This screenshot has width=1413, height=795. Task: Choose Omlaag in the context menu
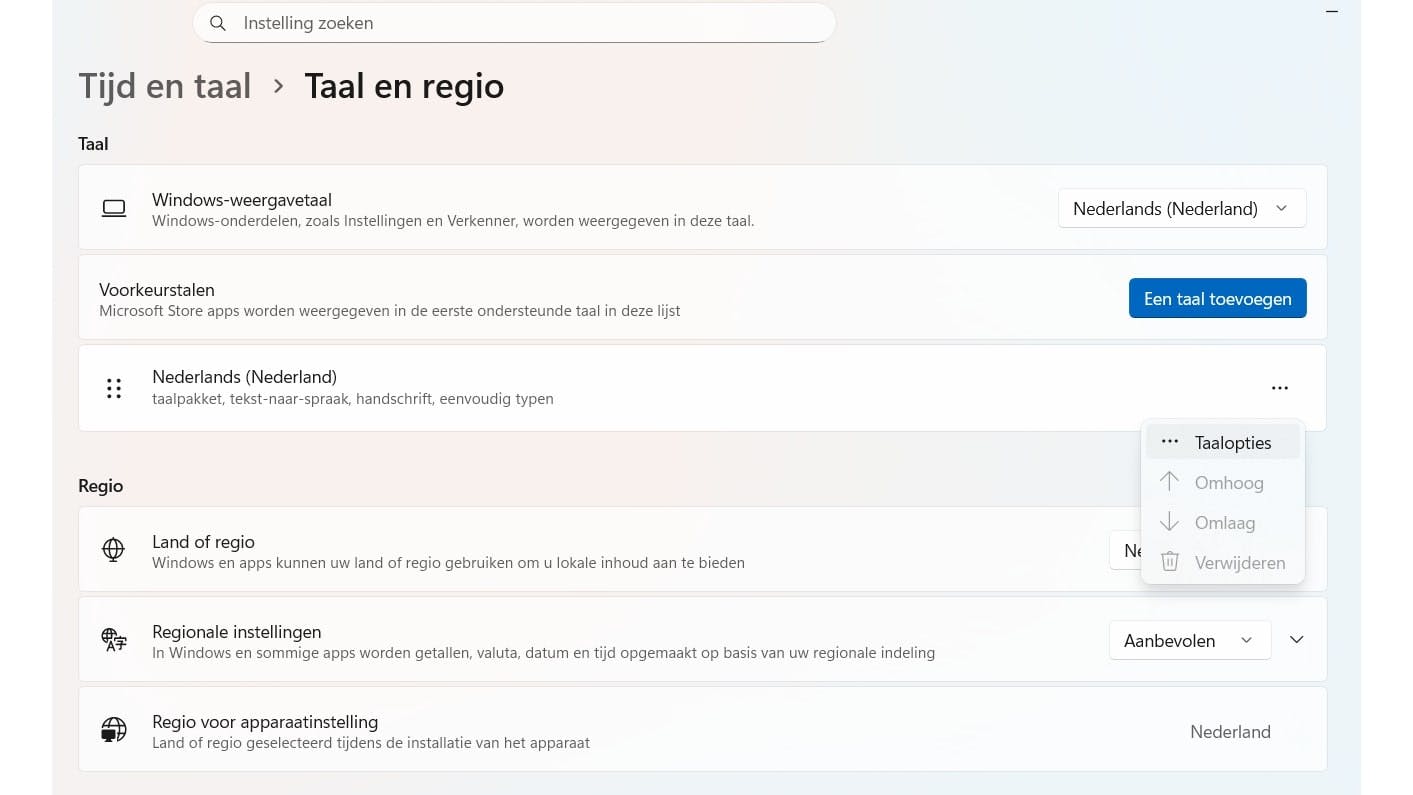tap(1224, 523)
